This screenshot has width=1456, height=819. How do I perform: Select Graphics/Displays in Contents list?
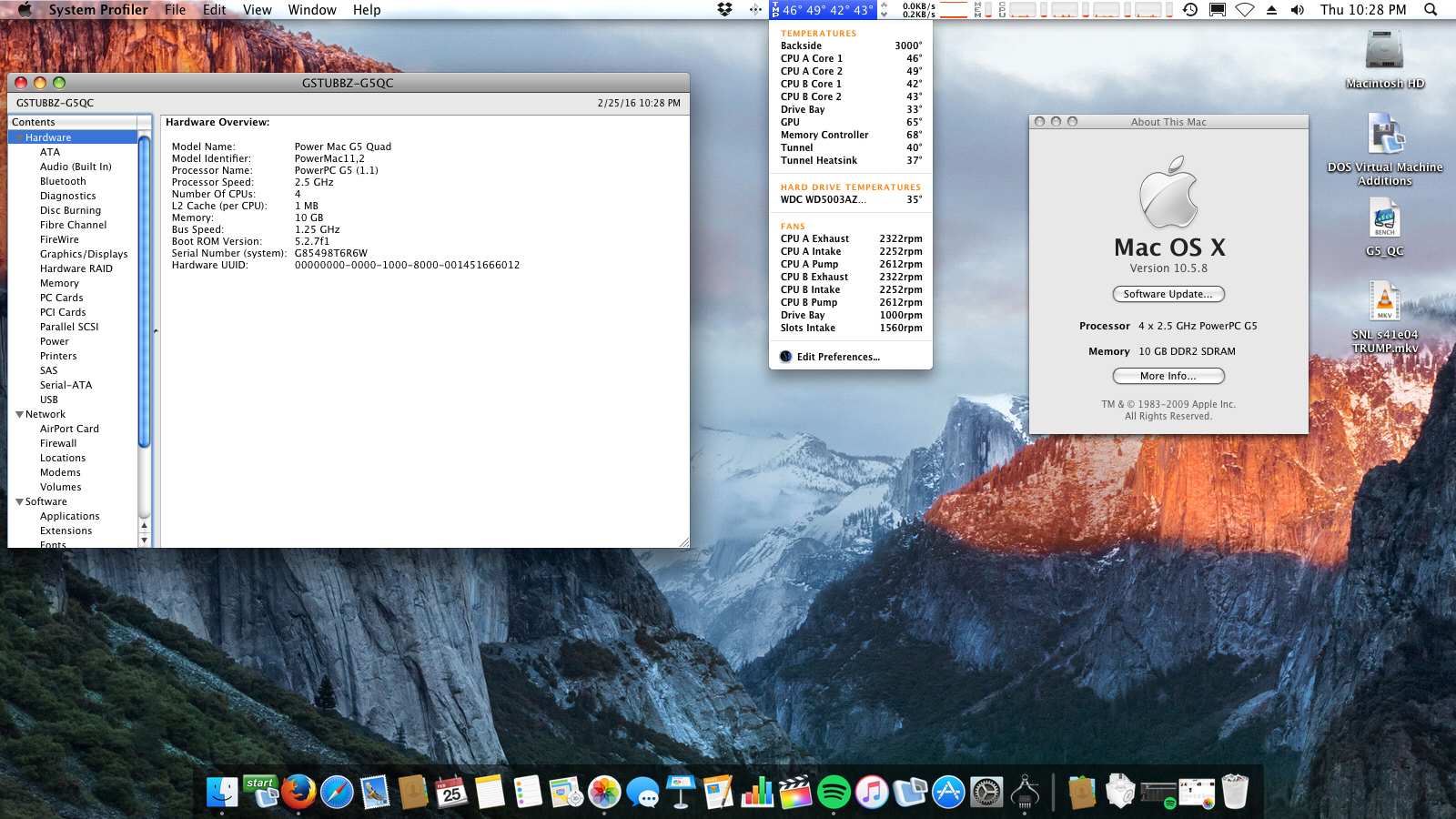pos(84,254)
